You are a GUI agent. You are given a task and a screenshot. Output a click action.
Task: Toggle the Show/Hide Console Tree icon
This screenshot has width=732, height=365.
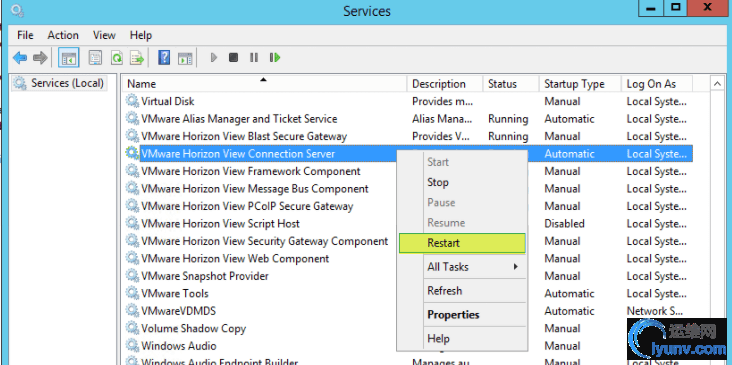pos(69,58)
